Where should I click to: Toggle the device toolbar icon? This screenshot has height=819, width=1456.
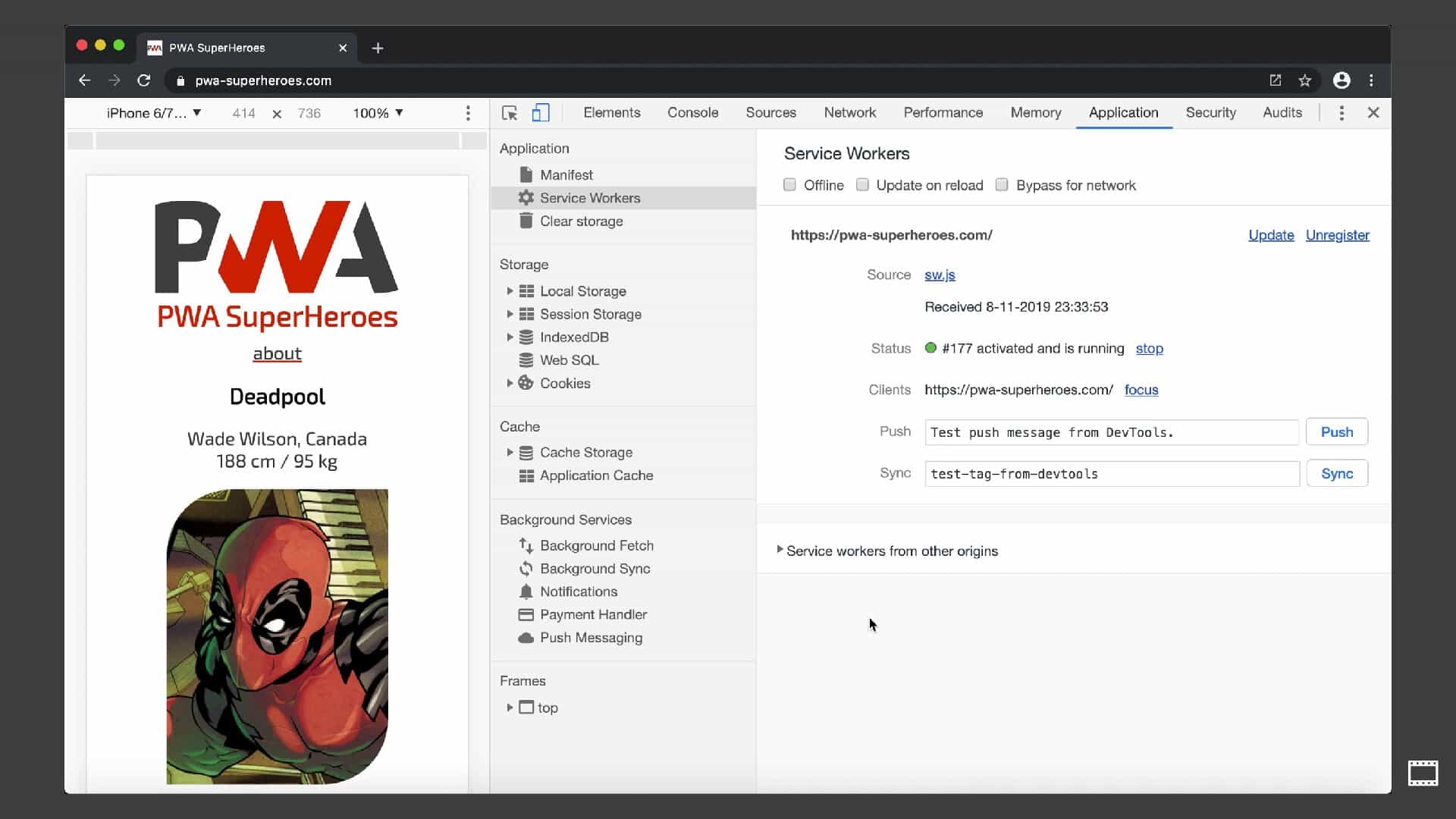[x=540, y=113]
